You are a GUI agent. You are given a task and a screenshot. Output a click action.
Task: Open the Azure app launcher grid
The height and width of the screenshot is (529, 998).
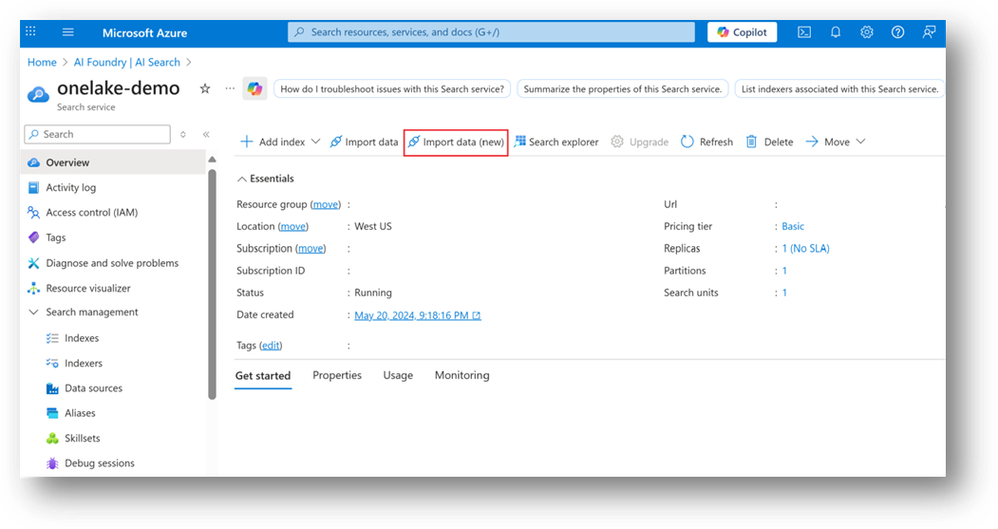pyautogui.click(x=31, y=31)
